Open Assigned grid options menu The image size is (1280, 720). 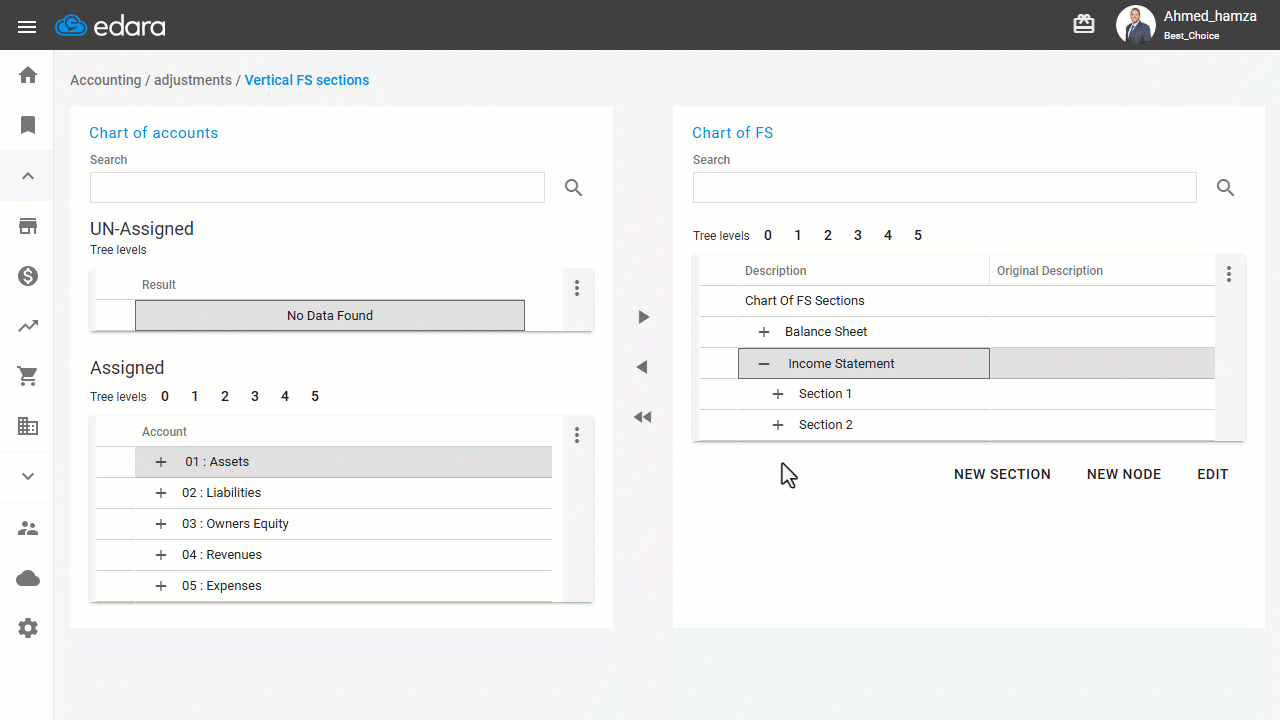(577, 435)
